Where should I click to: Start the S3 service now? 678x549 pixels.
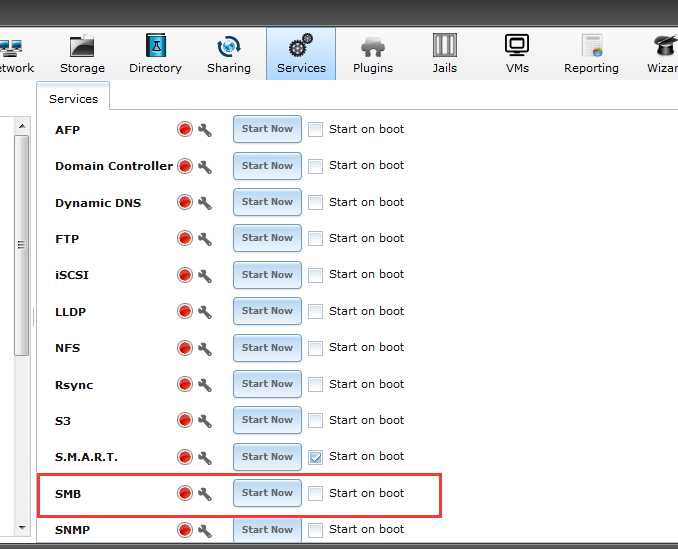pyautogui.click(x=267, y=420)
